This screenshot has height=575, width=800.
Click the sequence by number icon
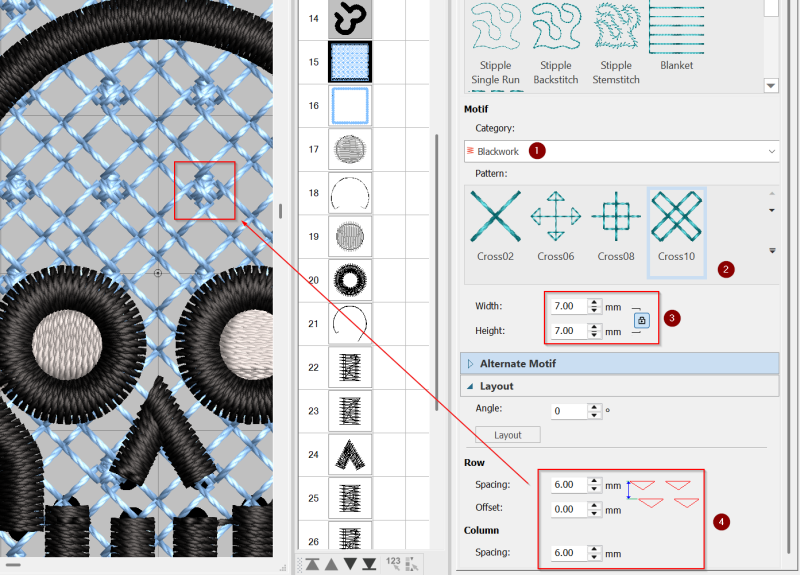click(393, 563)
